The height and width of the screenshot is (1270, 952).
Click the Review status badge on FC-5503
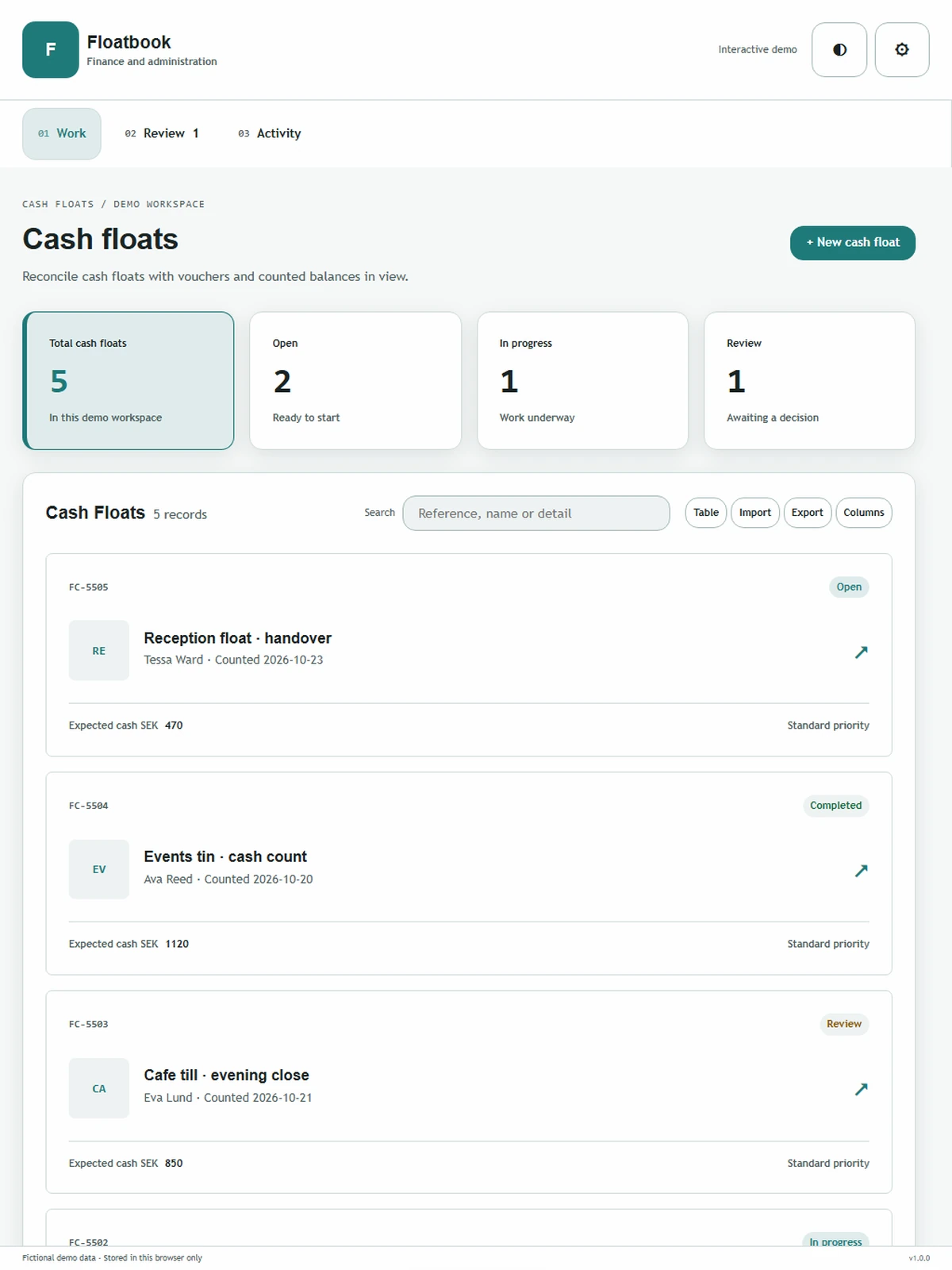pyautogui.click(x=844, y=1024)
